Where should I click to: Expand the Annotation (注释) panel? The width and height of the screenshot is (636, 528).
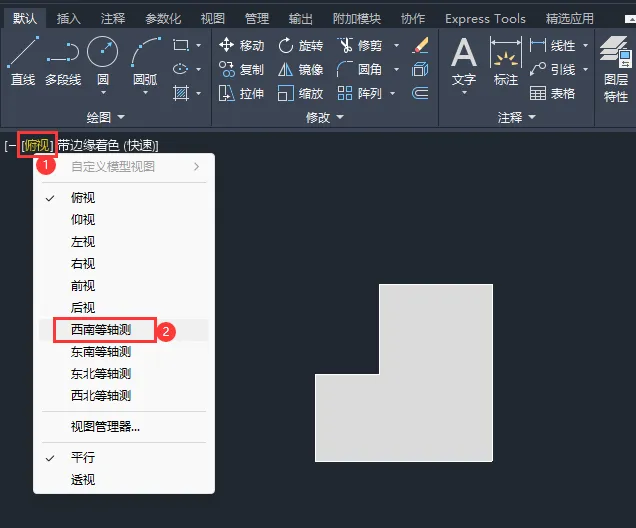[x=517, y=118]
